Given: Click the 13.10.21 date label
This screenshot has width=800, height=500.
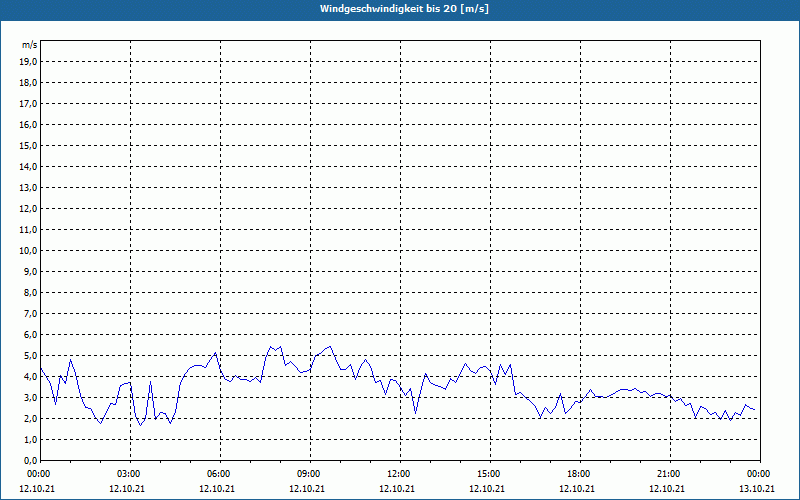Looking at the screenshot, I should [757, 488].
